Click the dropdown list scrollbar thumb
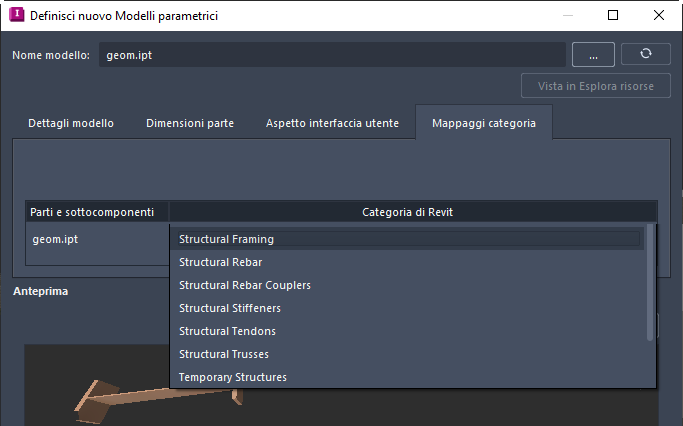This screenshot has height=426, width=683. tap(650, 282)
